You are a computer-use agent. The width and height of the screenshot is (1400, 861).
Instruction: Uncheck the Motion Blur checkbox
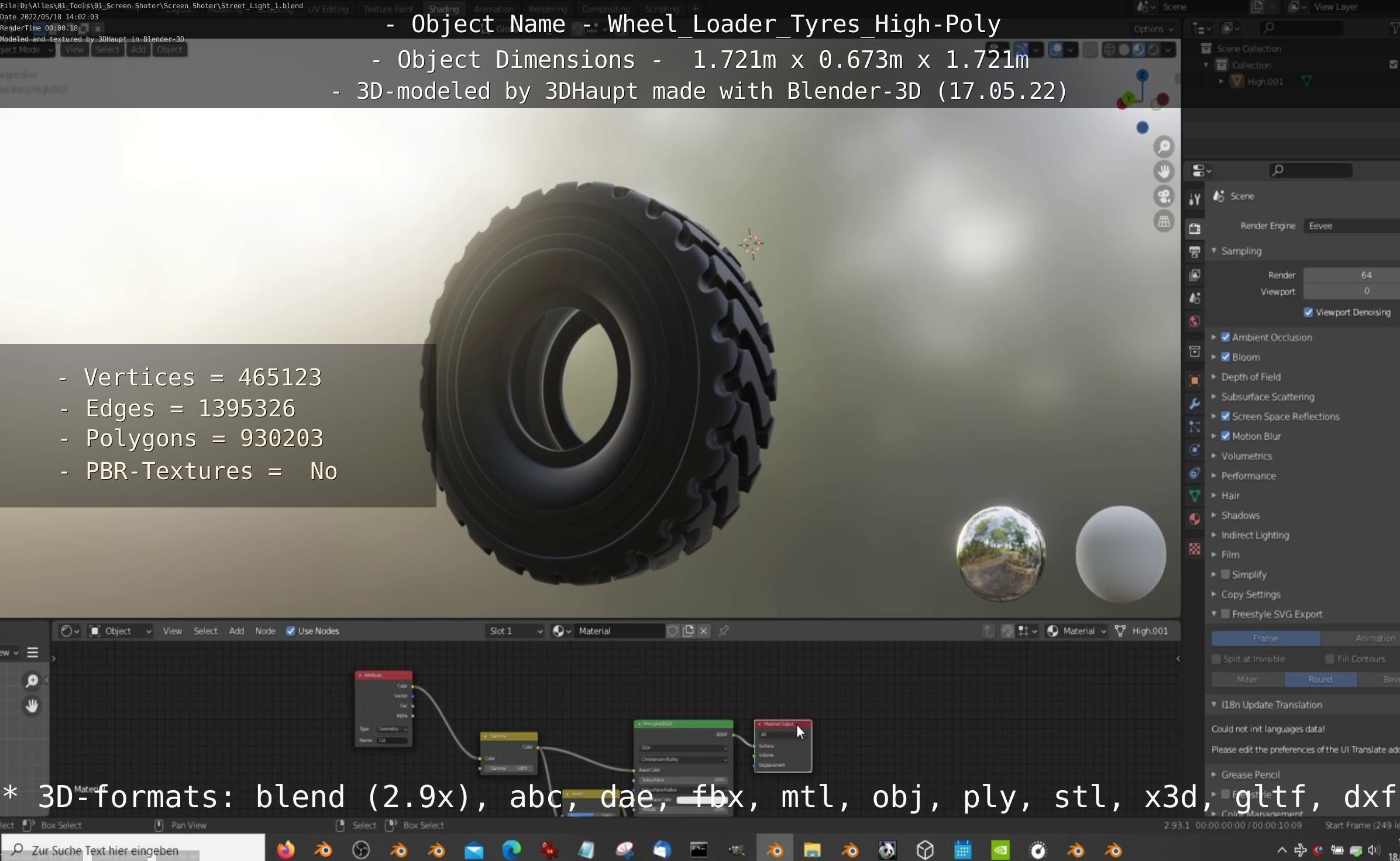[x=1225, y=436]
